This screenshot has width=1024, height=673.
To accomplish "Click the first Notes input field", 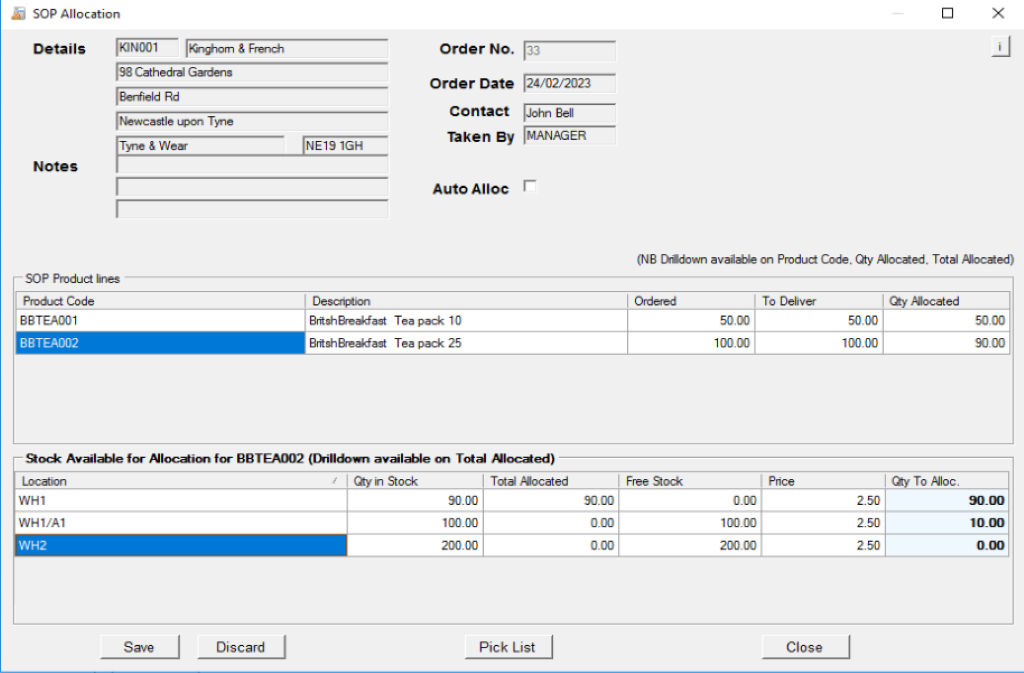I will pyautogui.click(x=252, y=165).
